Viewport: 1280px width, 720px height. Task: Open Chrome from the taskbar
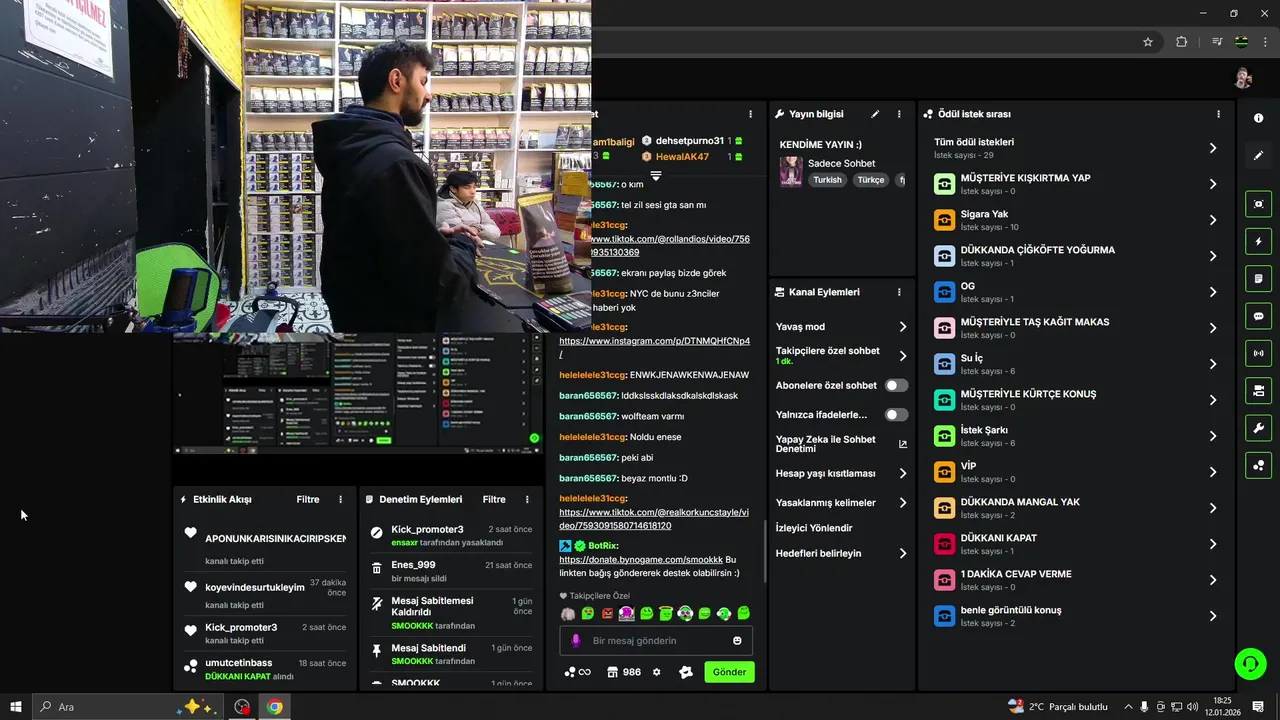274,707
